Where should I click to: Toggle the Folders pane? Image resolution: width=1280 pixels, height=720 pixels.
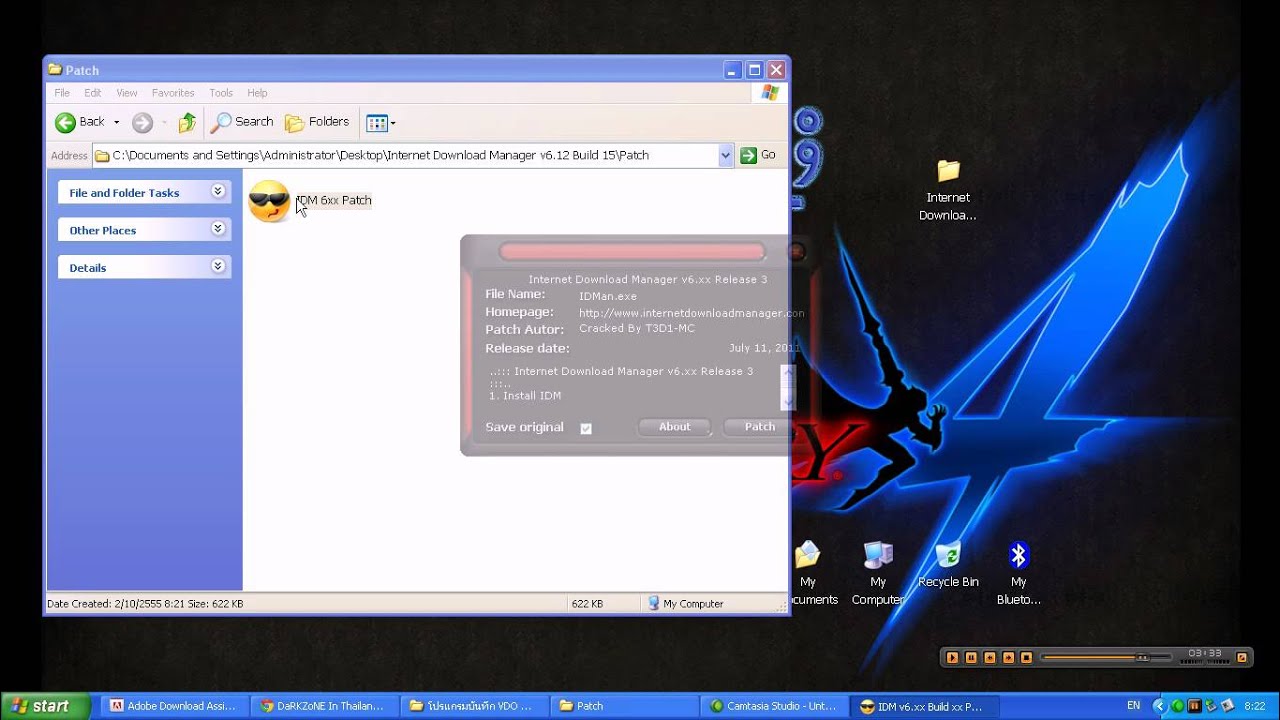tap(317, 122)
